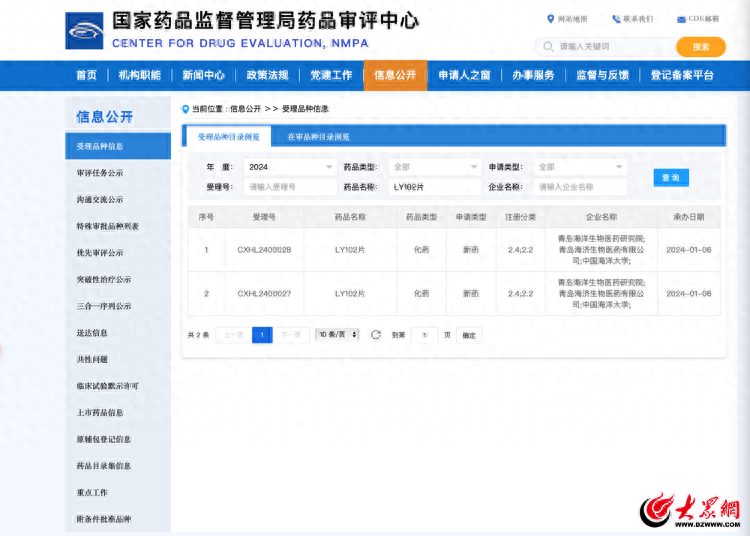Screen dimensions: 750x536
Task: Switch to 受理品种目录浏览 tab
Action: click(x=229, y=137)
